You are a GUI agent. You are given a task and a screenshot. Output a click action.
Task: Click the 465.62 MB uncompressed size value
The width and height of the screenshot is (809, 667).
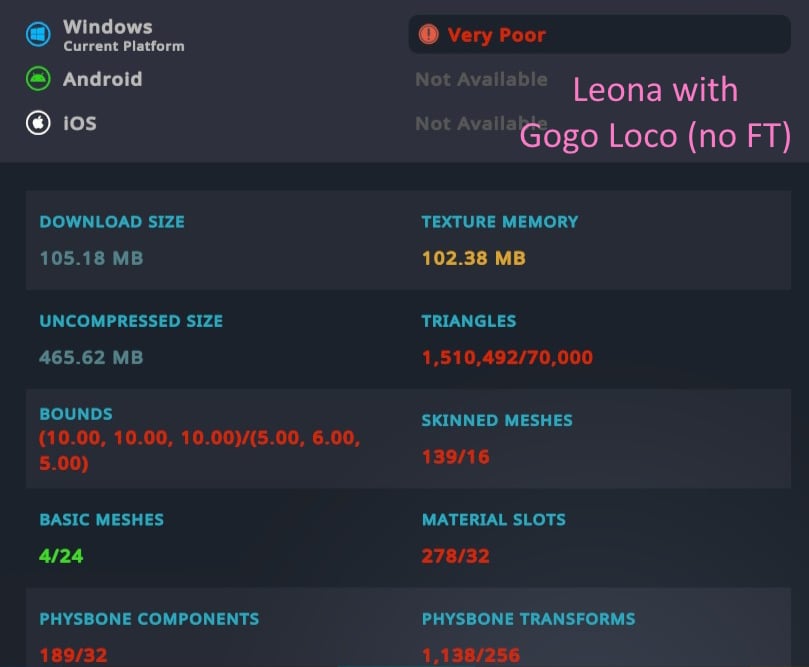coord(91,357)
